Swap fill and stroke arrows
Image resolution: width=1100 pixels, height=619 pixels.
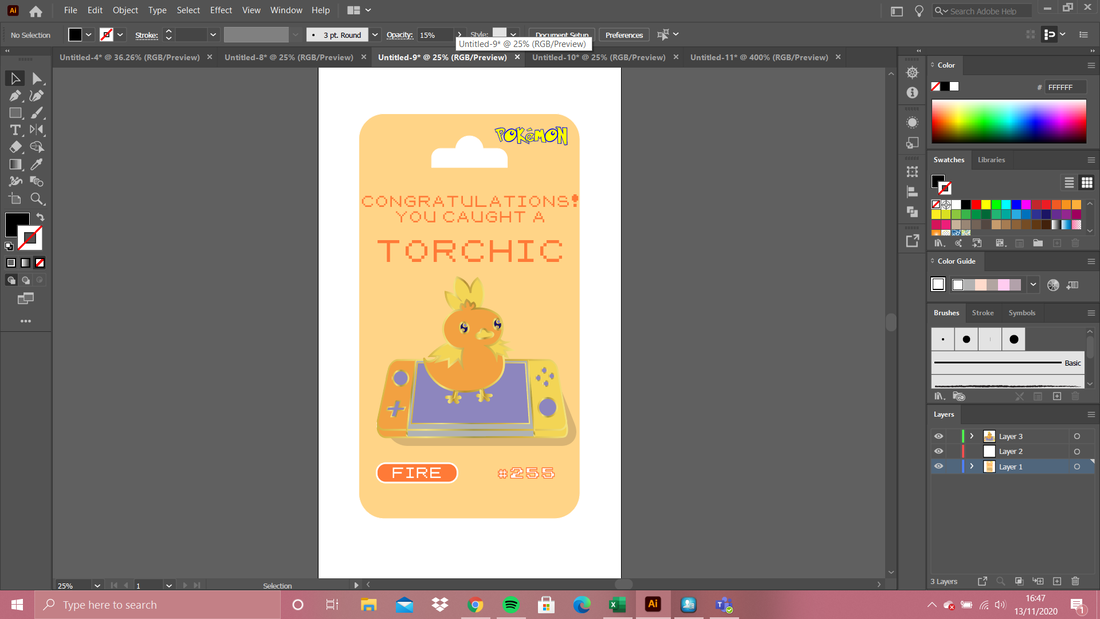40,218
